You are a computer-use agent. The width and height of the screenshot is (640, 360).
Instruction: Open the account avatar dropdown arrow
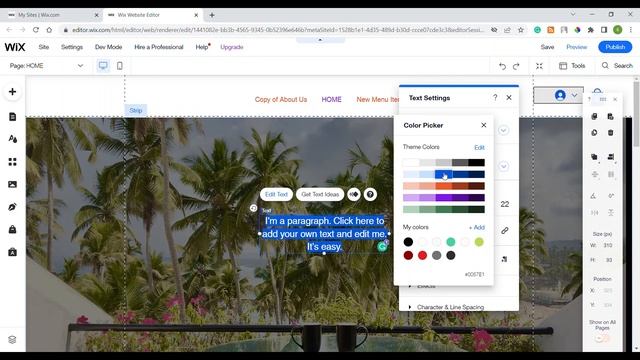(x=574, y=96)
